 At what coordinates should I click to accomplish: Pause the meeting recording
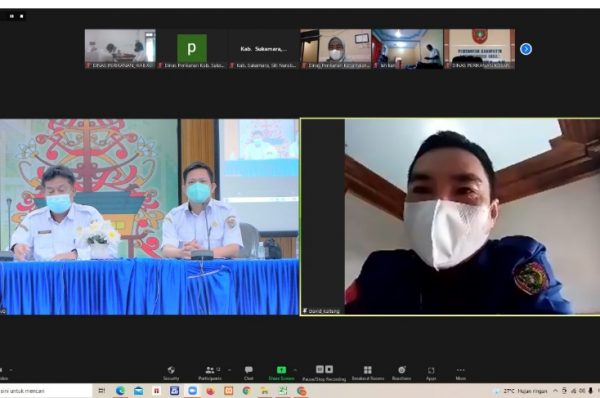click(320, 369)
